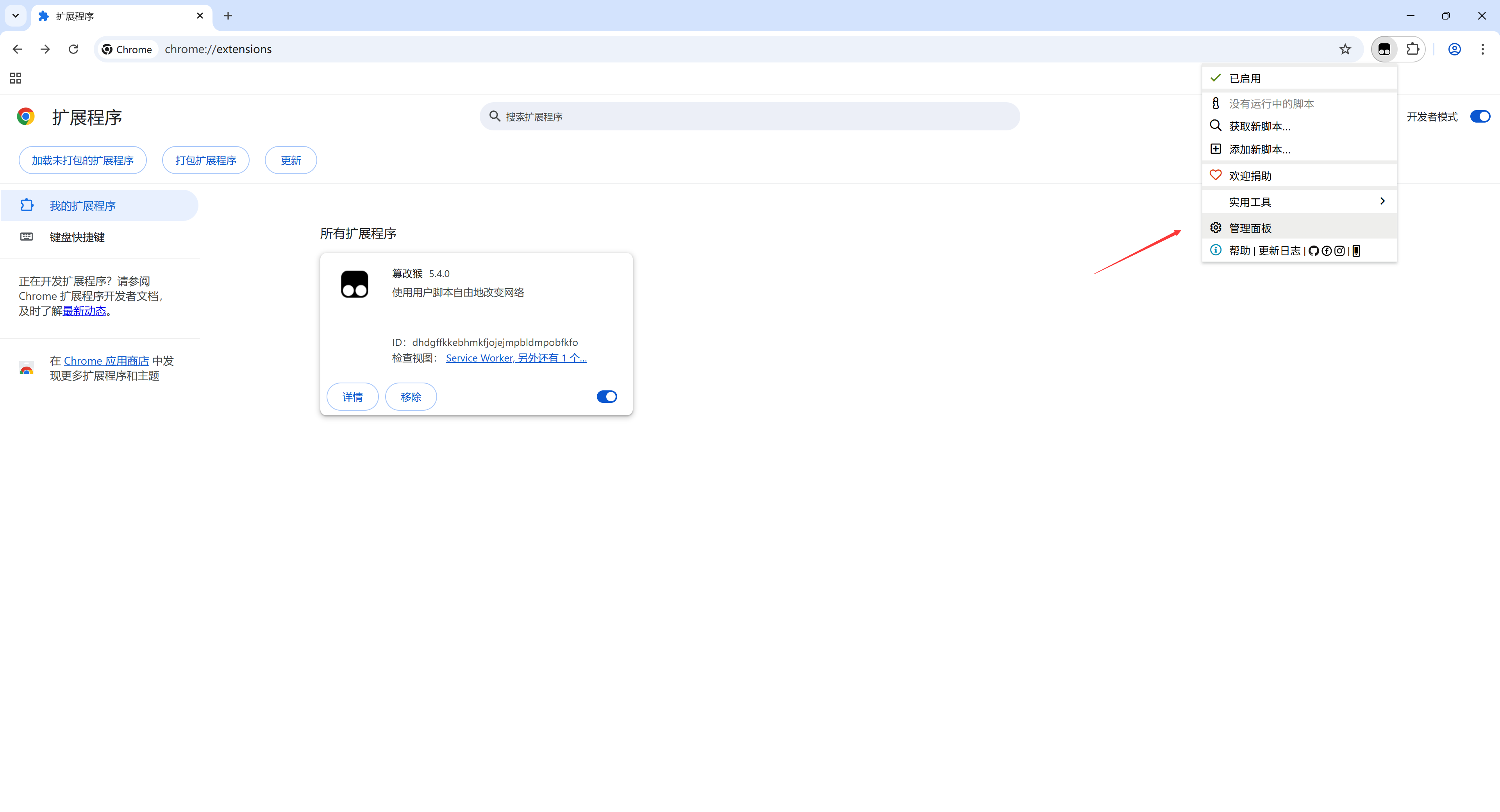Open the Chrome extensions puzzle menu
The image size is (1500, 812).
[1412, 50]
